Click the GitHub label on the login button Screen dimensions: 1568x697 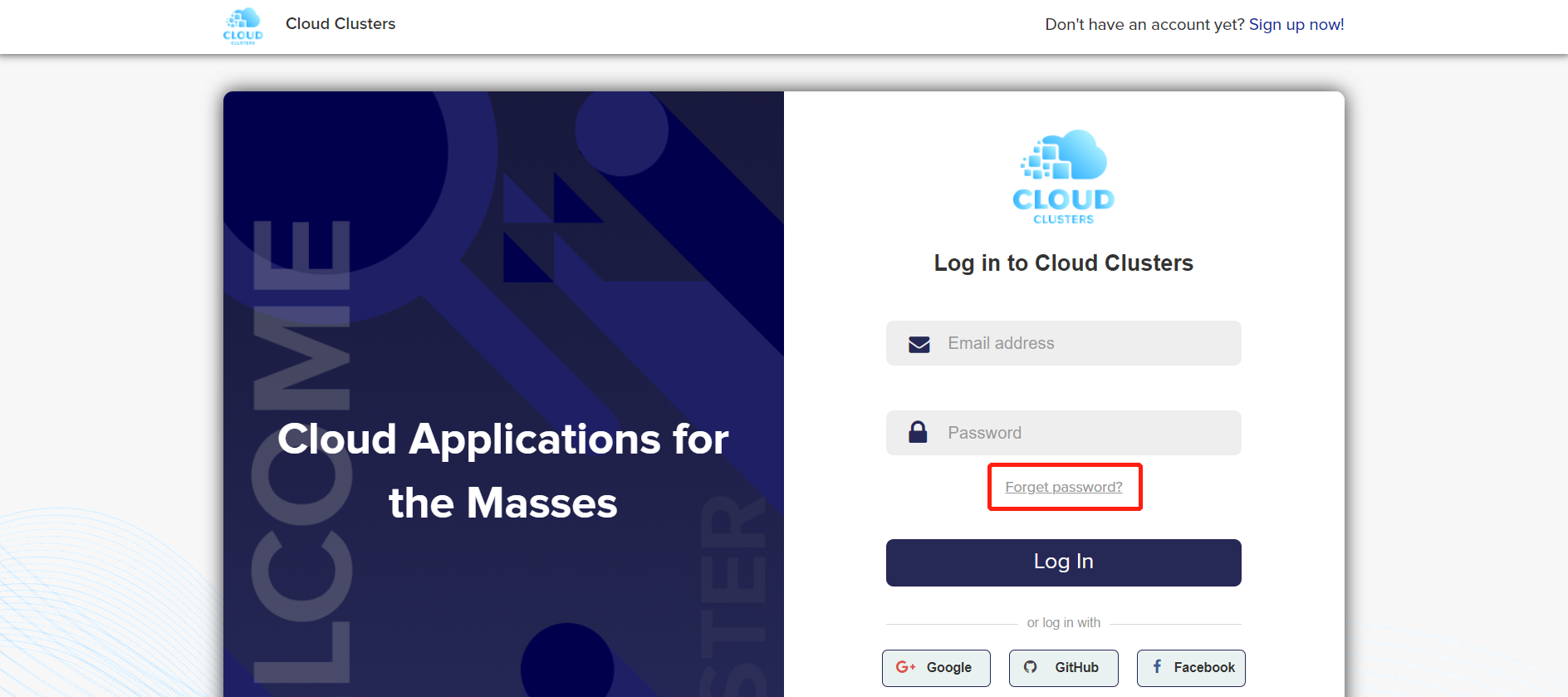(1076, 668)
